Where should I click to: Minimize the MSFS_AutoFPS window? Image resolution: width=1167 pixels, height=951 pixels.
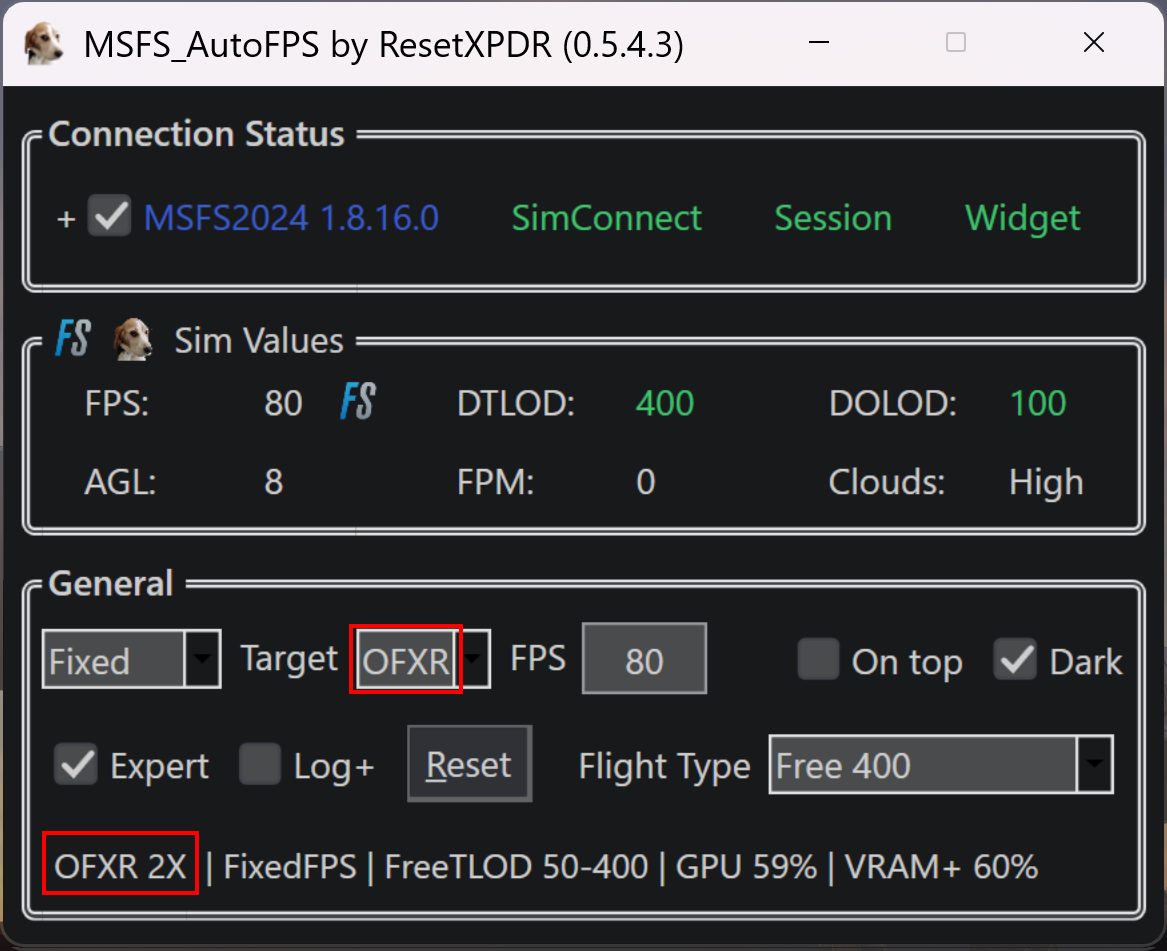tap(819, 42)
